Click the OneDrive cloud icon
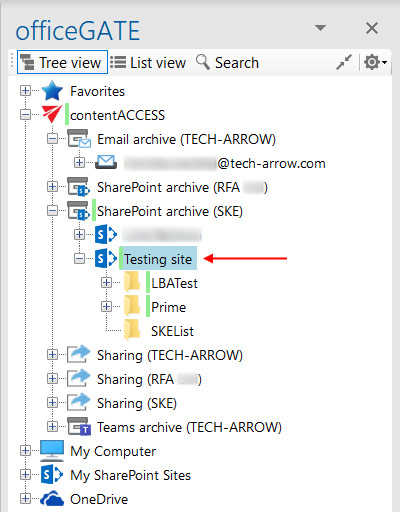 52,498
